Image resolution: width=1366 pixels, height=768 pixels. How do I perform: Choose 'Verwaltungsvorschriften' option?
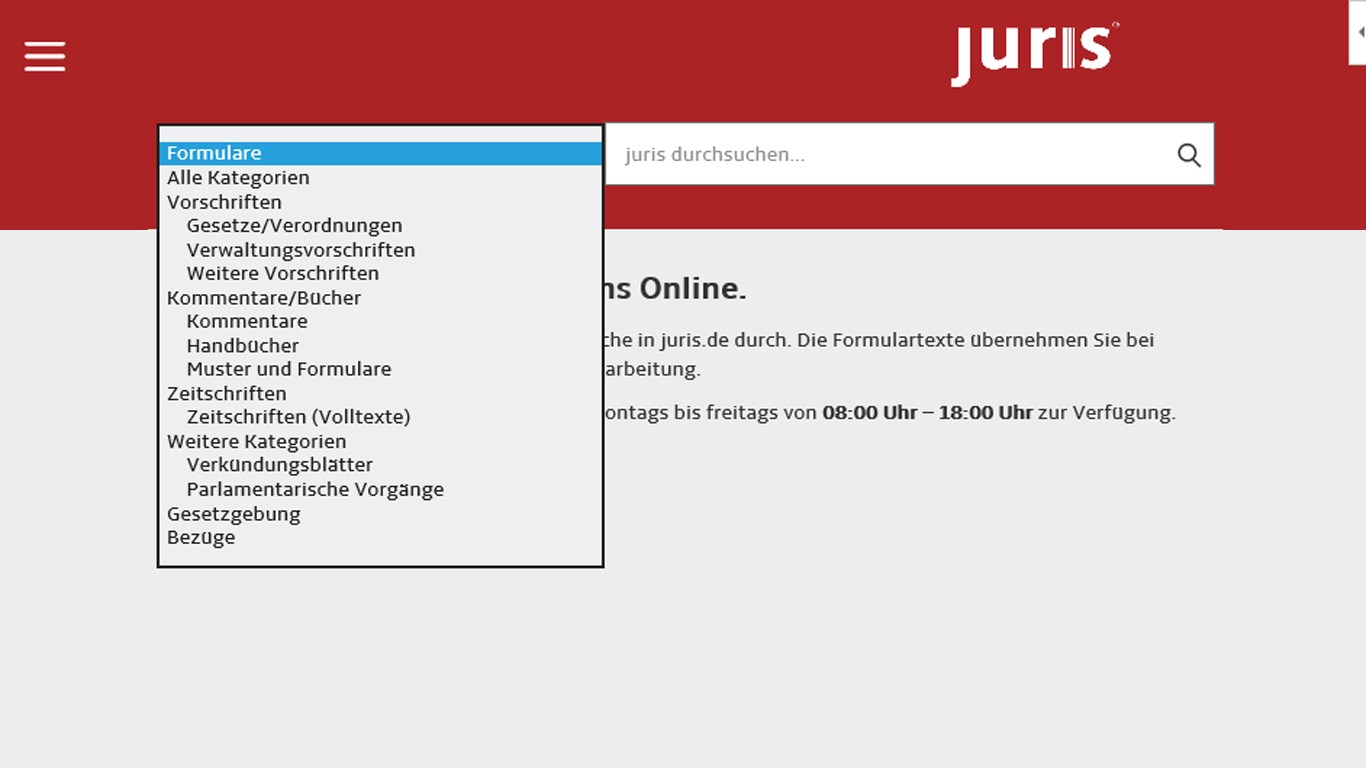coord(381,249)
